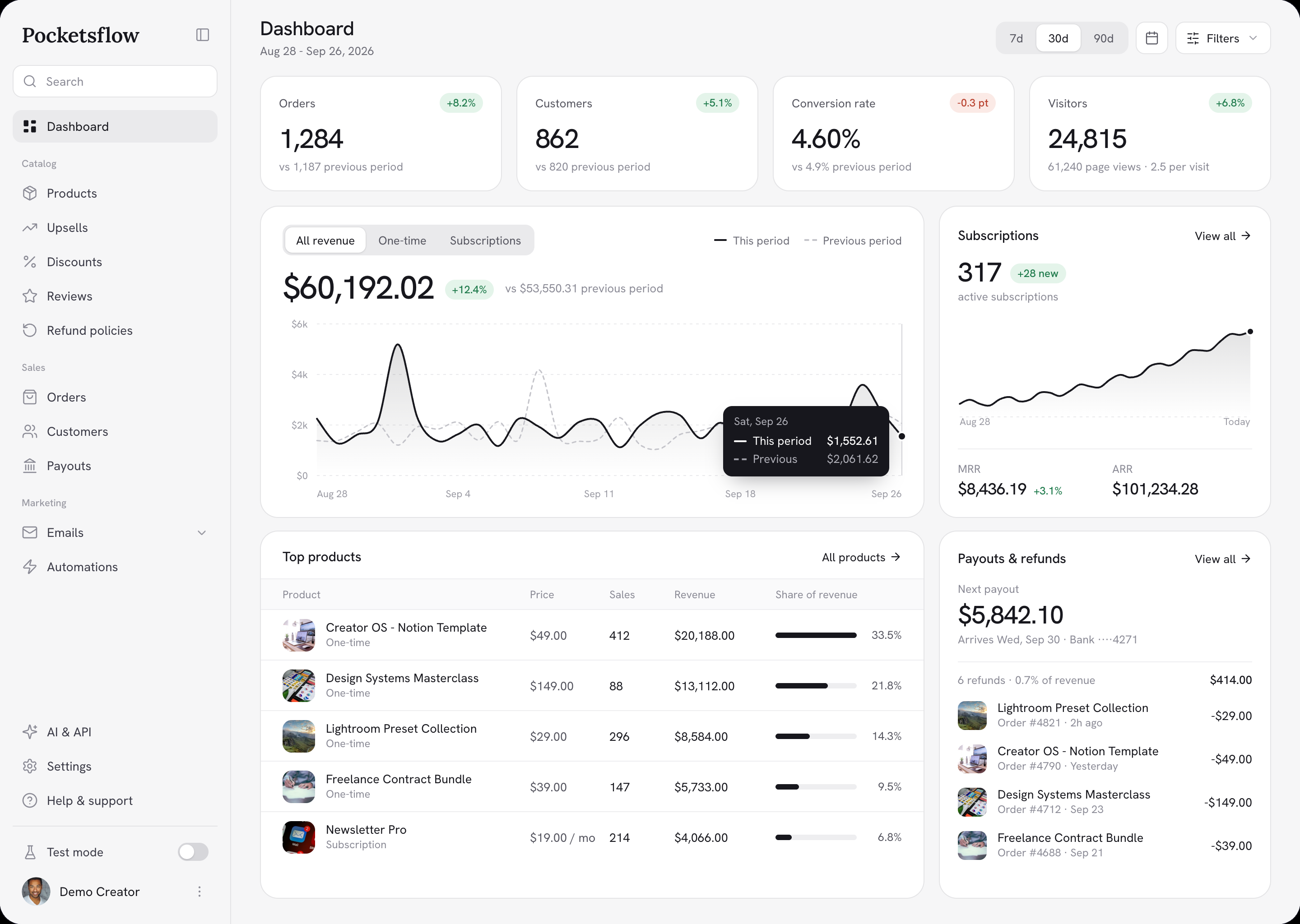
Task: Click Design Systems Masterclass refund thumbnail
Action: pos(972,802)
